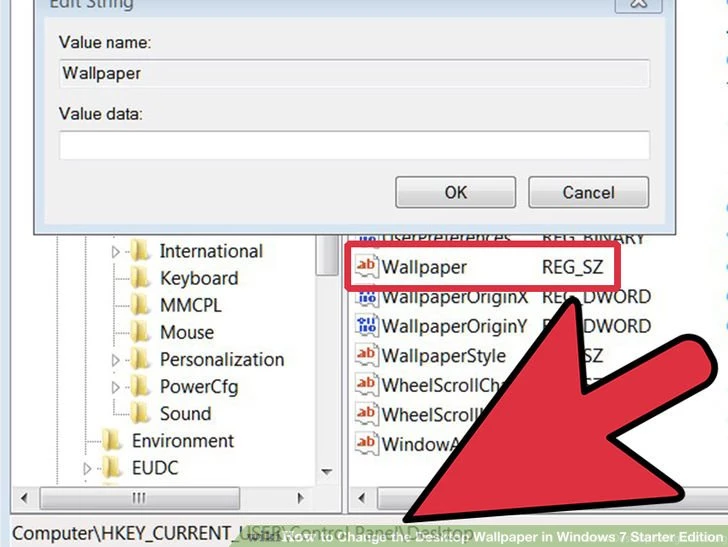Select the Personalization key label
728x547 pixels.
click(x=222, y=360)
